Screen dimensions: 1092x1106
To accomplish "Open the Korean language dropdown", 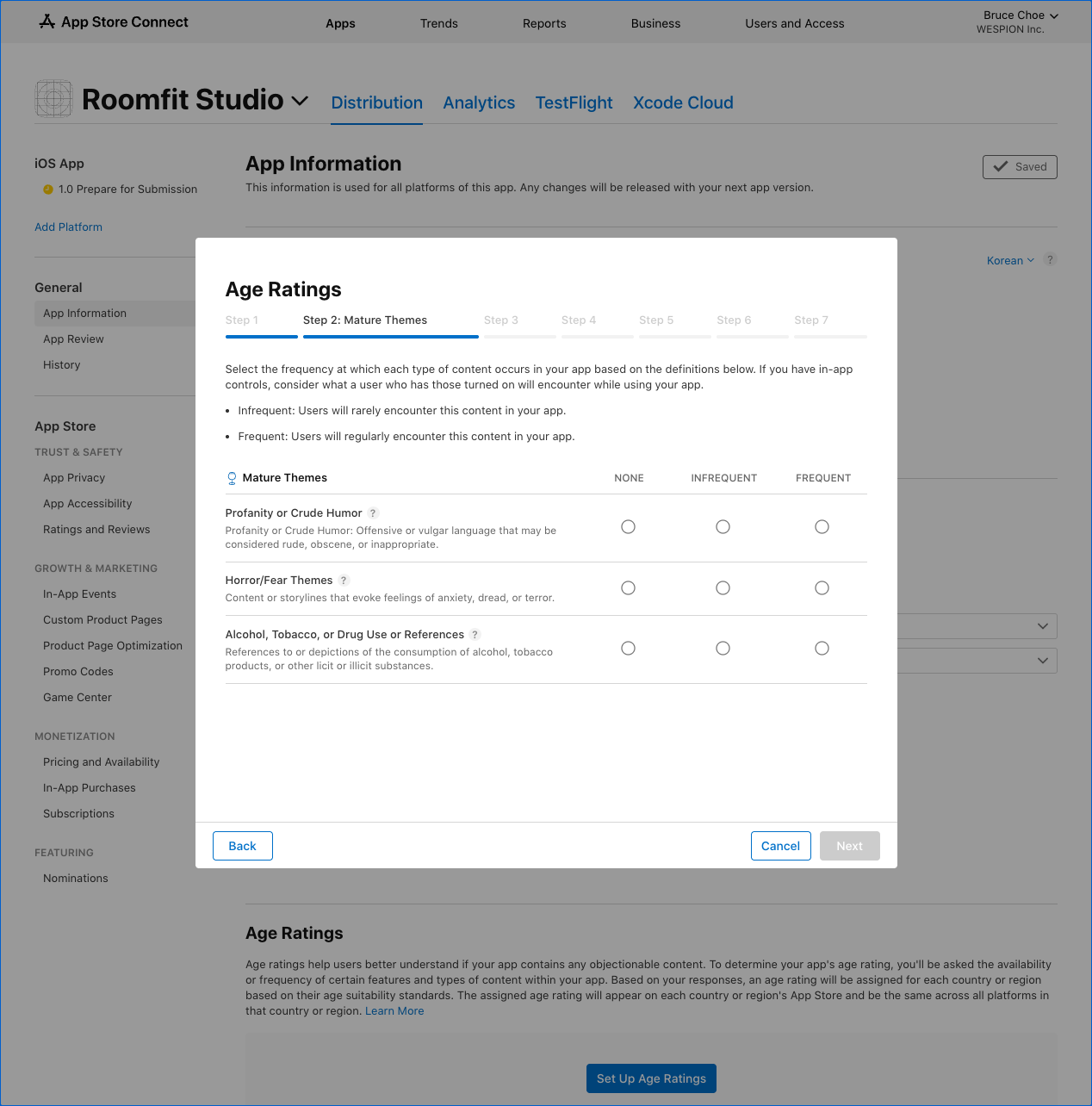I will (1009, 260).
